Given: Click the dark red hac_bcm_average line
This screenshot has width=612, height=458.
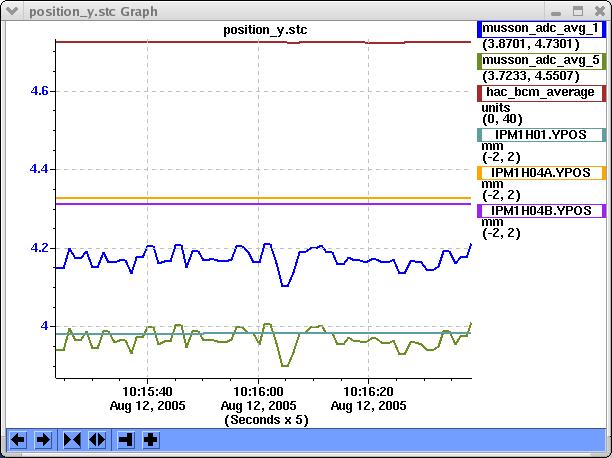Looking at the screenshot, I should [263, 42].
